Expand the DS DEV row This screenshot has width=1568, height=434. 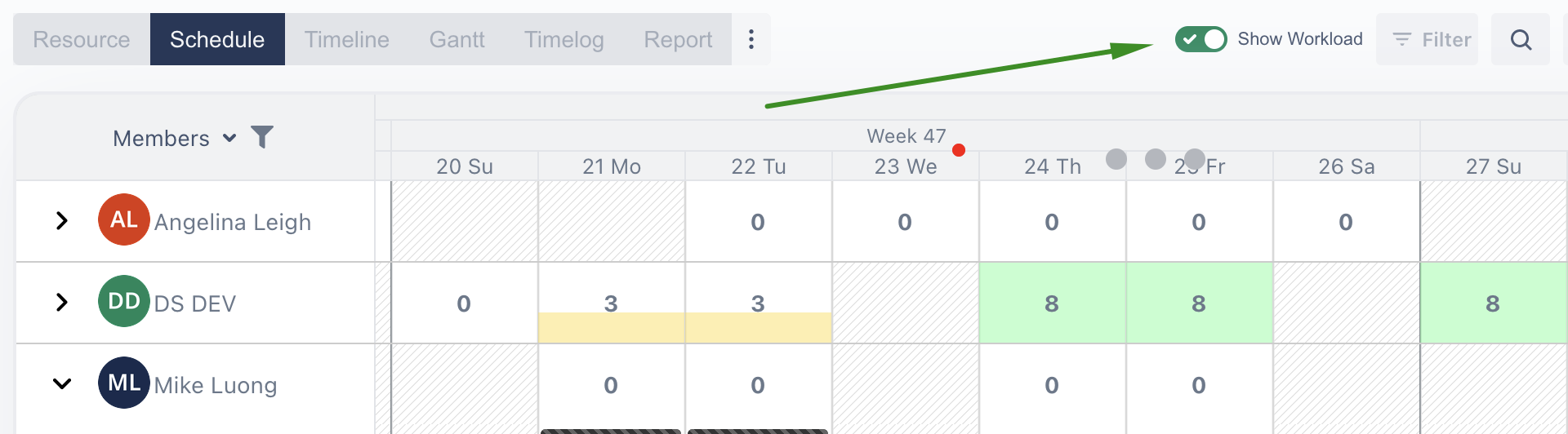[x=61, y=302]
